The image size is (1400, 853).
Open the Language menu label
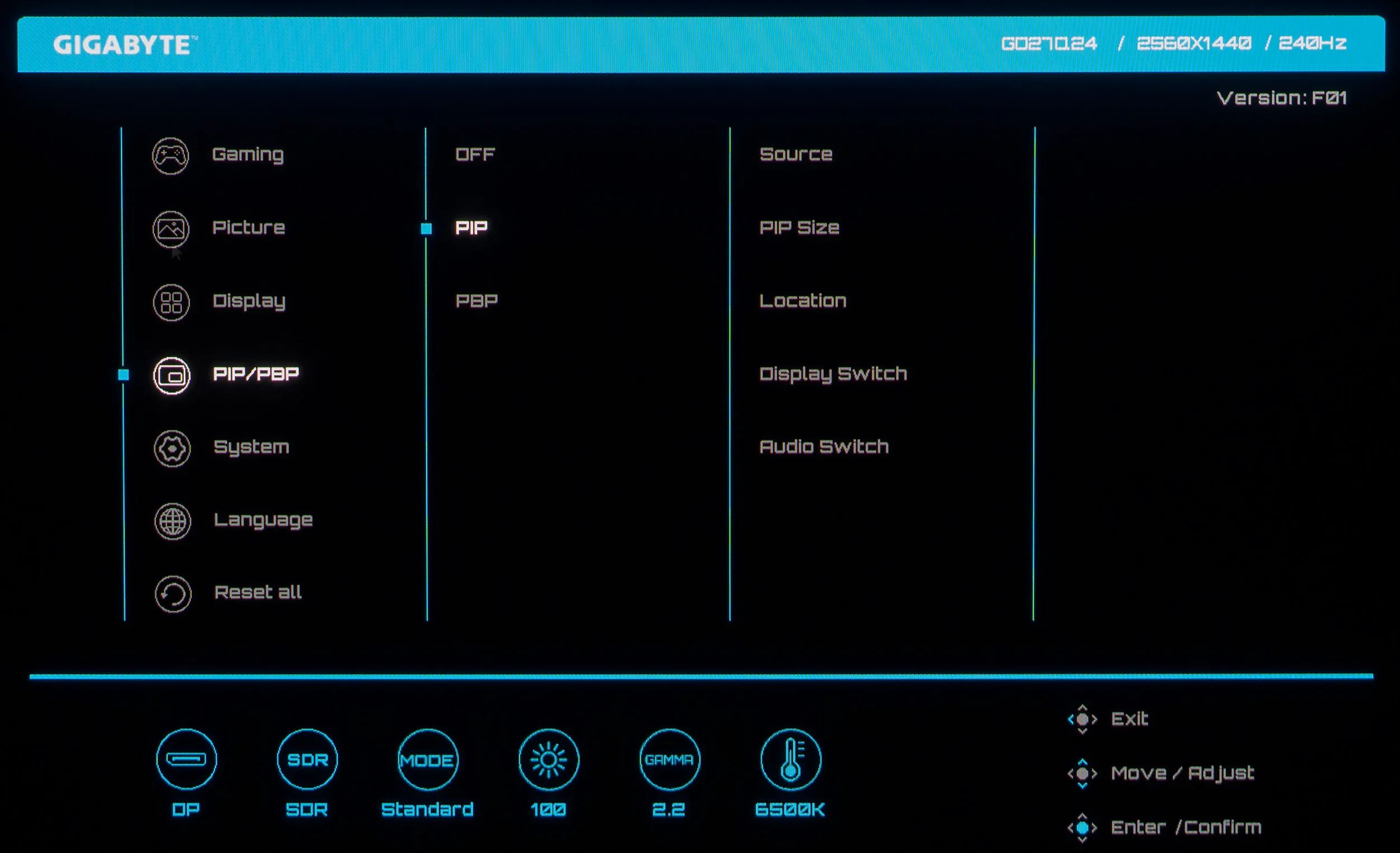(x=263, y=520)
